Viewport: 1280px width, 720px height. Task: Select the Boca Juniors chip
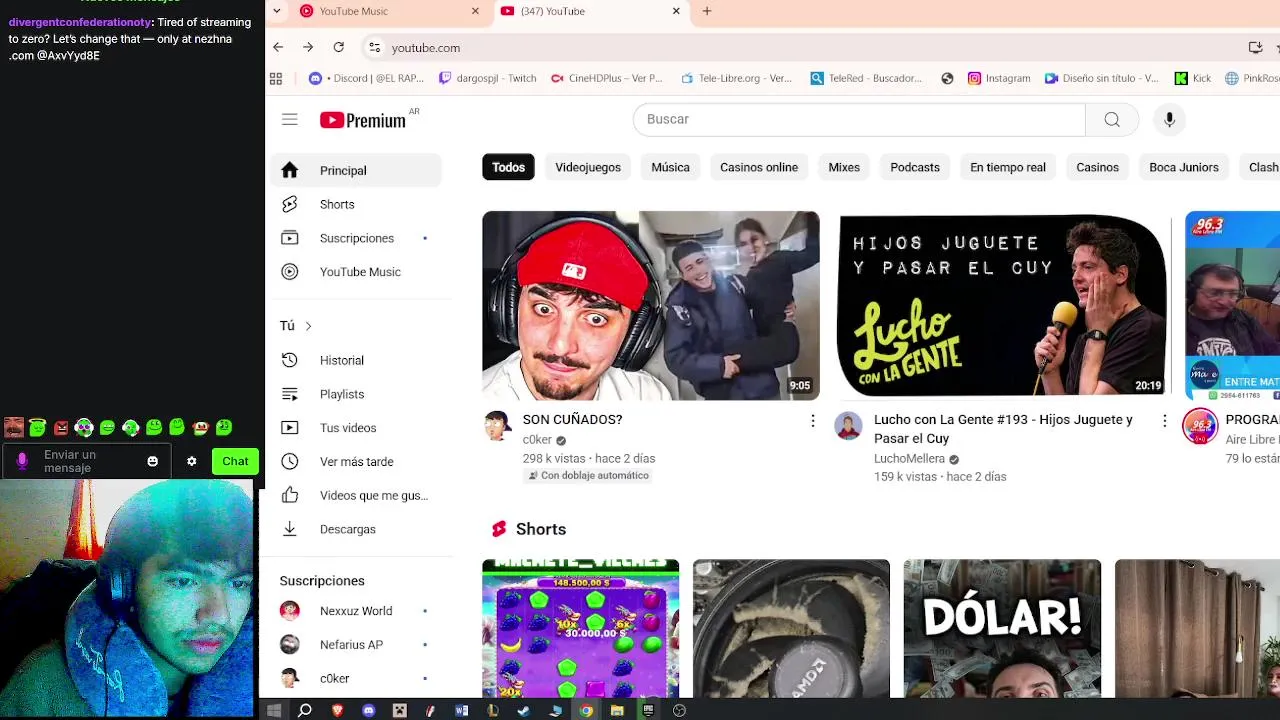tap(1184, 167)
